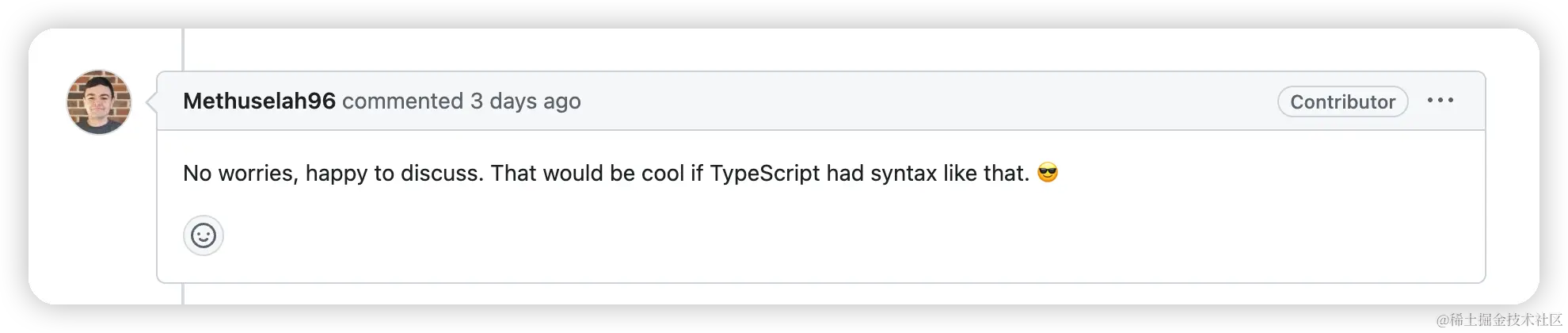Click the word "TypeScript" in the comment

(x=764, y=174)
